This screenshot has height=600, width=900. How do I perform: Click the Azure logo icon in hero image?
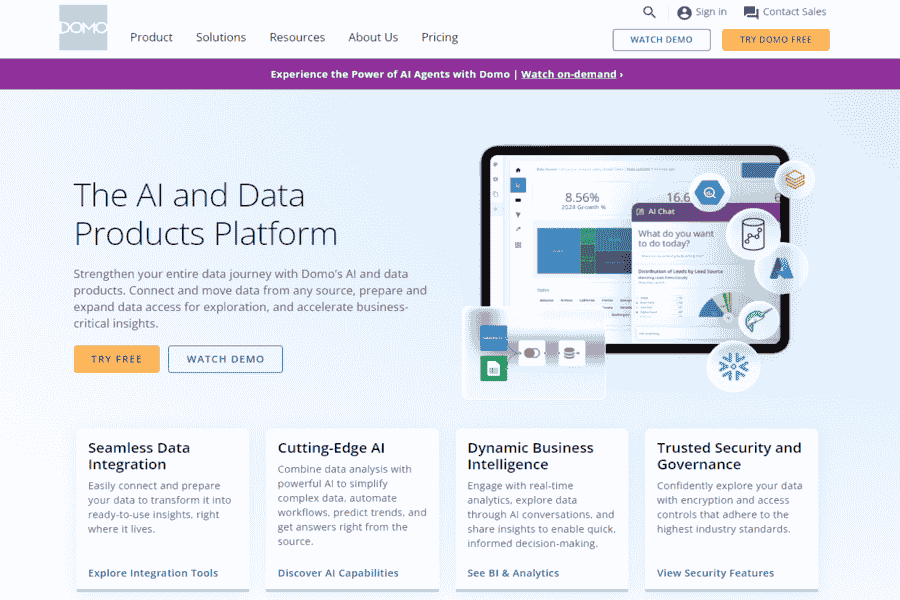tap(781, 268)
